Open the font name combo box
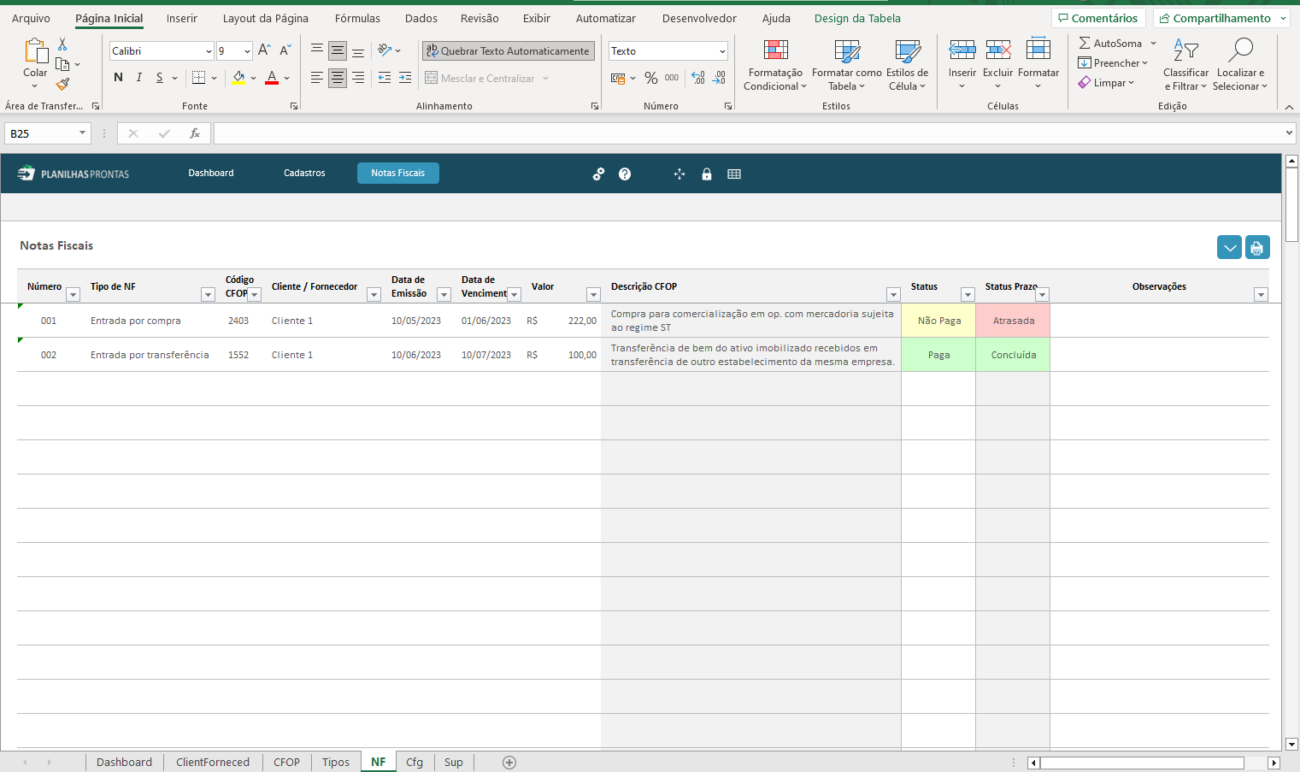Image resolution: width=1300 pixels, height=772 pixels. tap(160, 50)
